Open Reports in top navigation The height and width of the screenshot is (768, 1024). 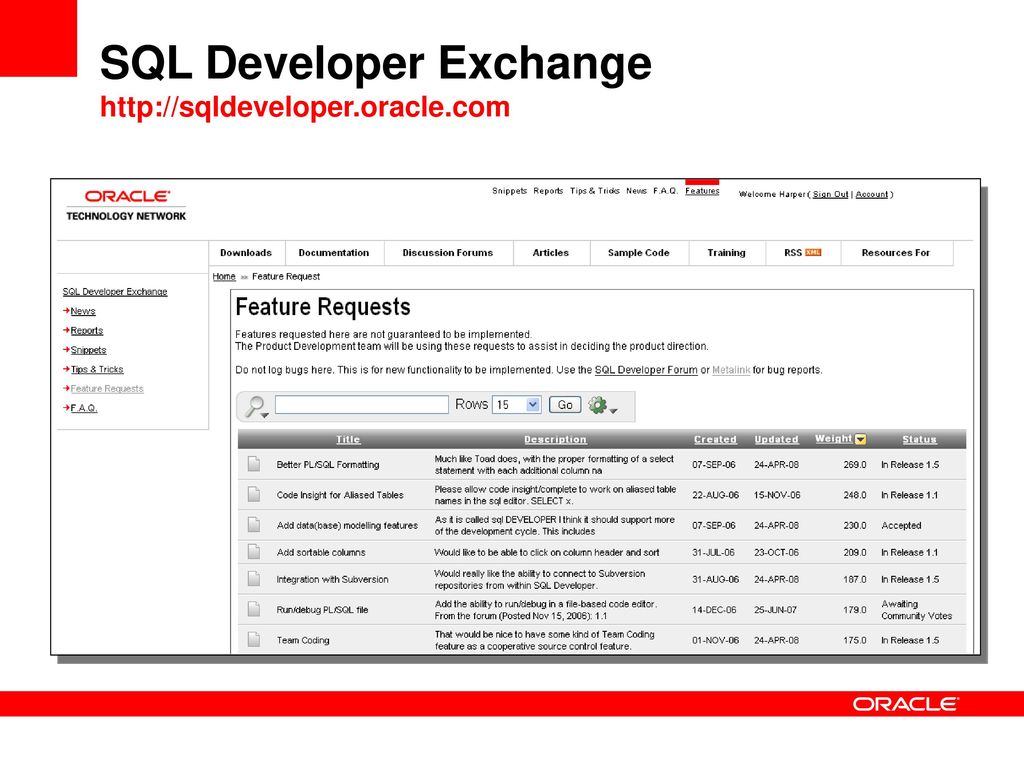click(x=548, y=191)
